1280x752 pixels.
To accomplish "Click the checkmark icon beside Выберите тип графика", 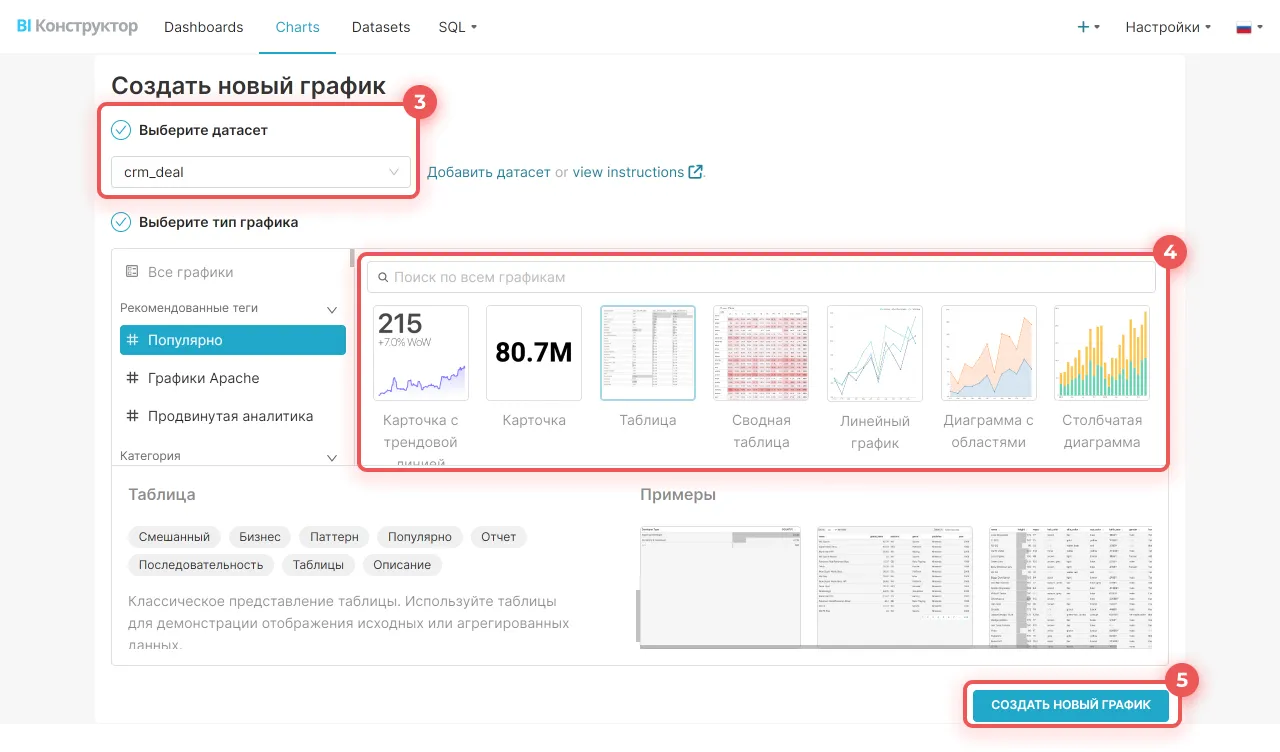I will coord(121,222).
